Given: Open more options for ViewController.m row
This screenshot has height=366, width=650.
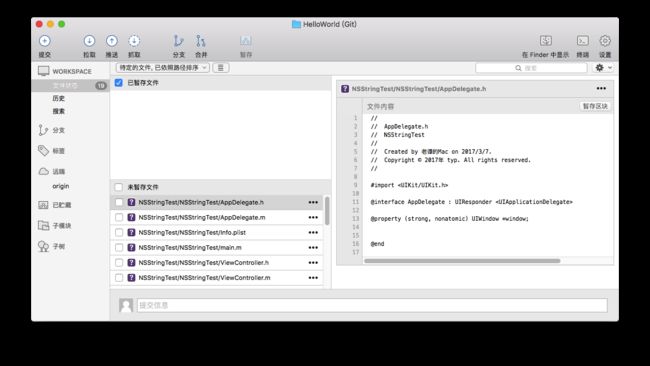Looking at the screenshot, I should (x=313, y=278).
